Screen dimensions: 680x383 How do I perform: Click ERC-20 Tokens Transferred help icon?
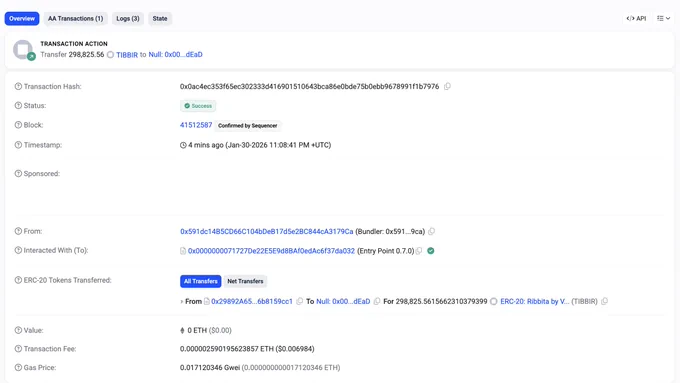coord(18,280)
